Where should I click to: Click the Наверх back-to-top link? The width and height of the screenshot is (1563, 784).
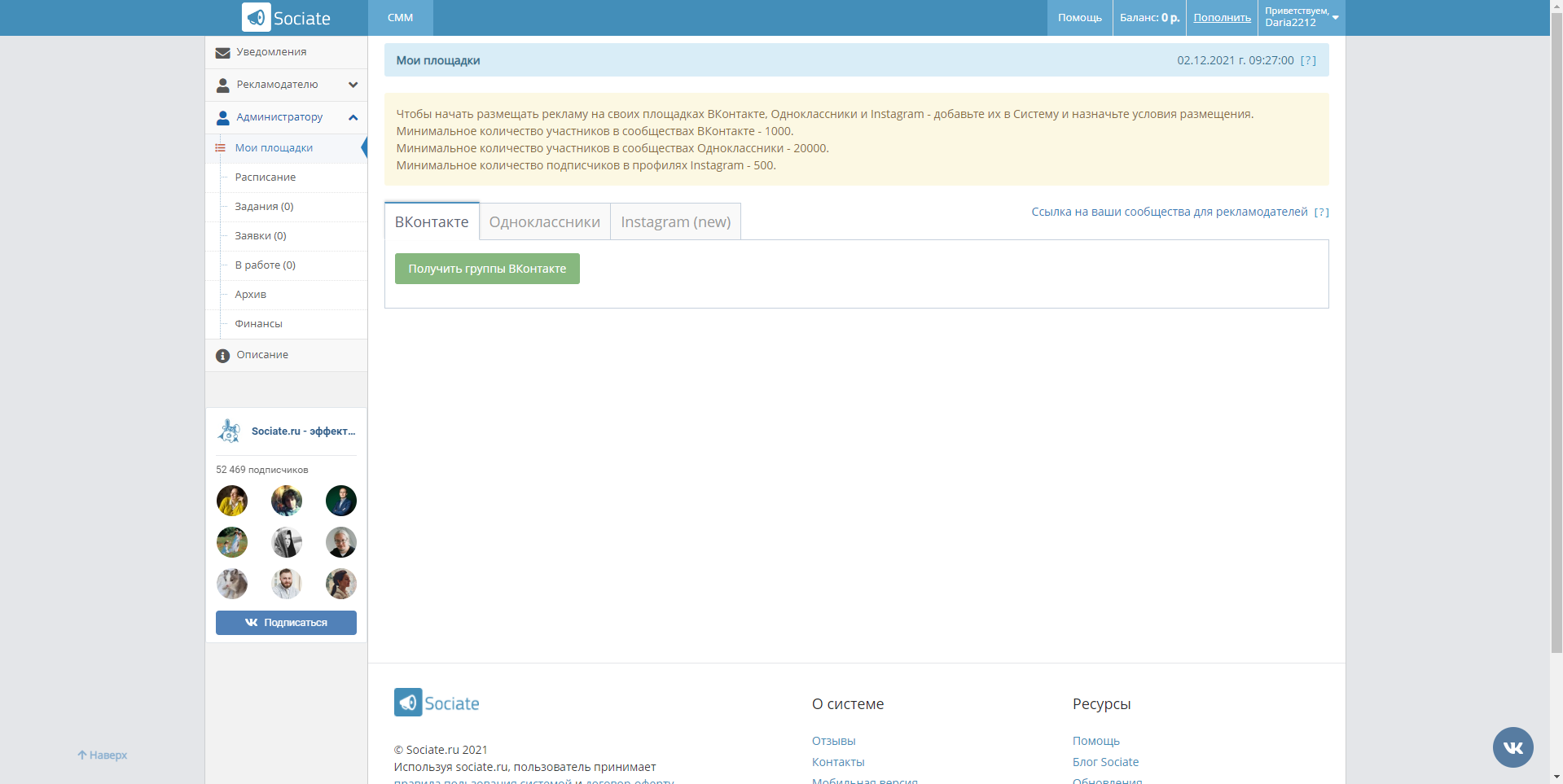(103, 756)
